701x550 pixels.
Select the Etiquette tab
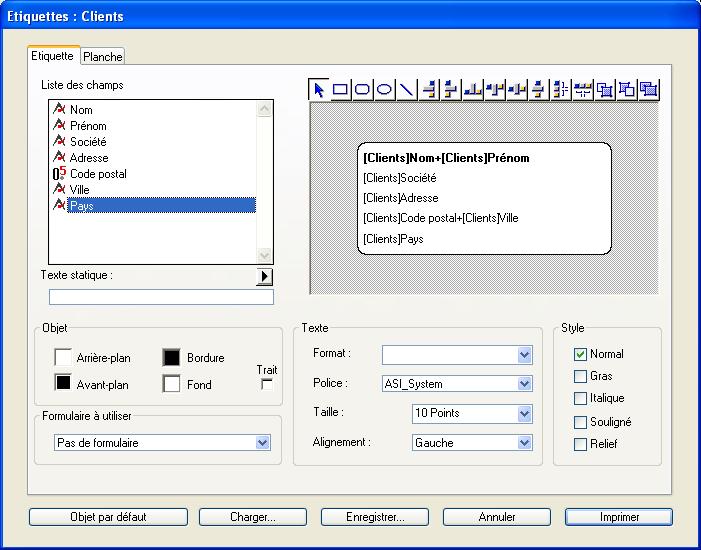pyautogui.click(x=53, y=56)
